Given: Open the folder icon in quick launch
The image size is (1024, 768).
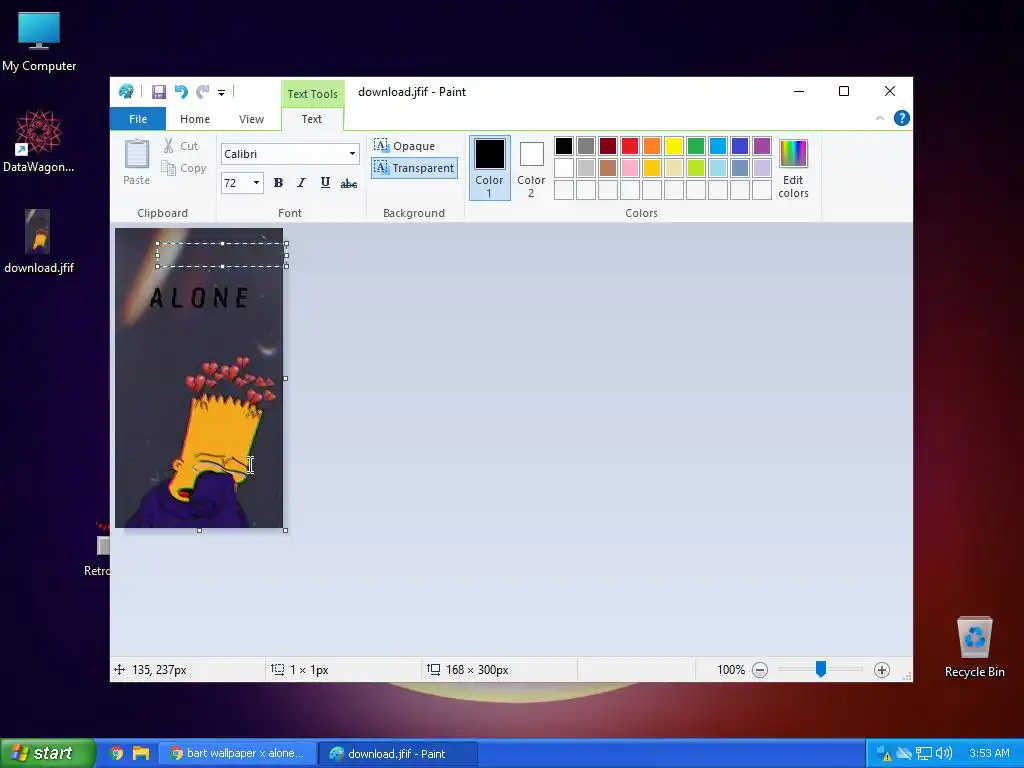Looking at the screenshot, I should 141,754.
